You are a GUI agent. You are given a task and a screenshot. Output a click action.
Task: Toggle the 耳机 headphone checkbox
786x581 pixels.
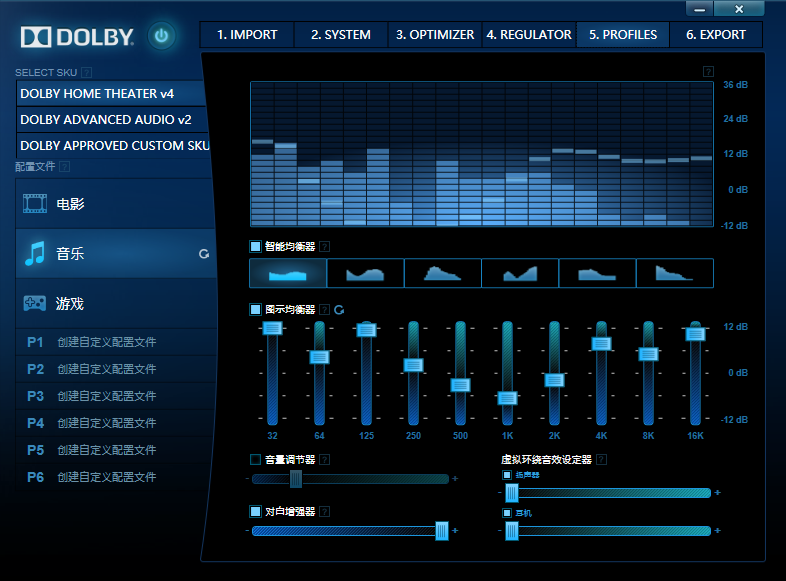click(x=507, y=513)
